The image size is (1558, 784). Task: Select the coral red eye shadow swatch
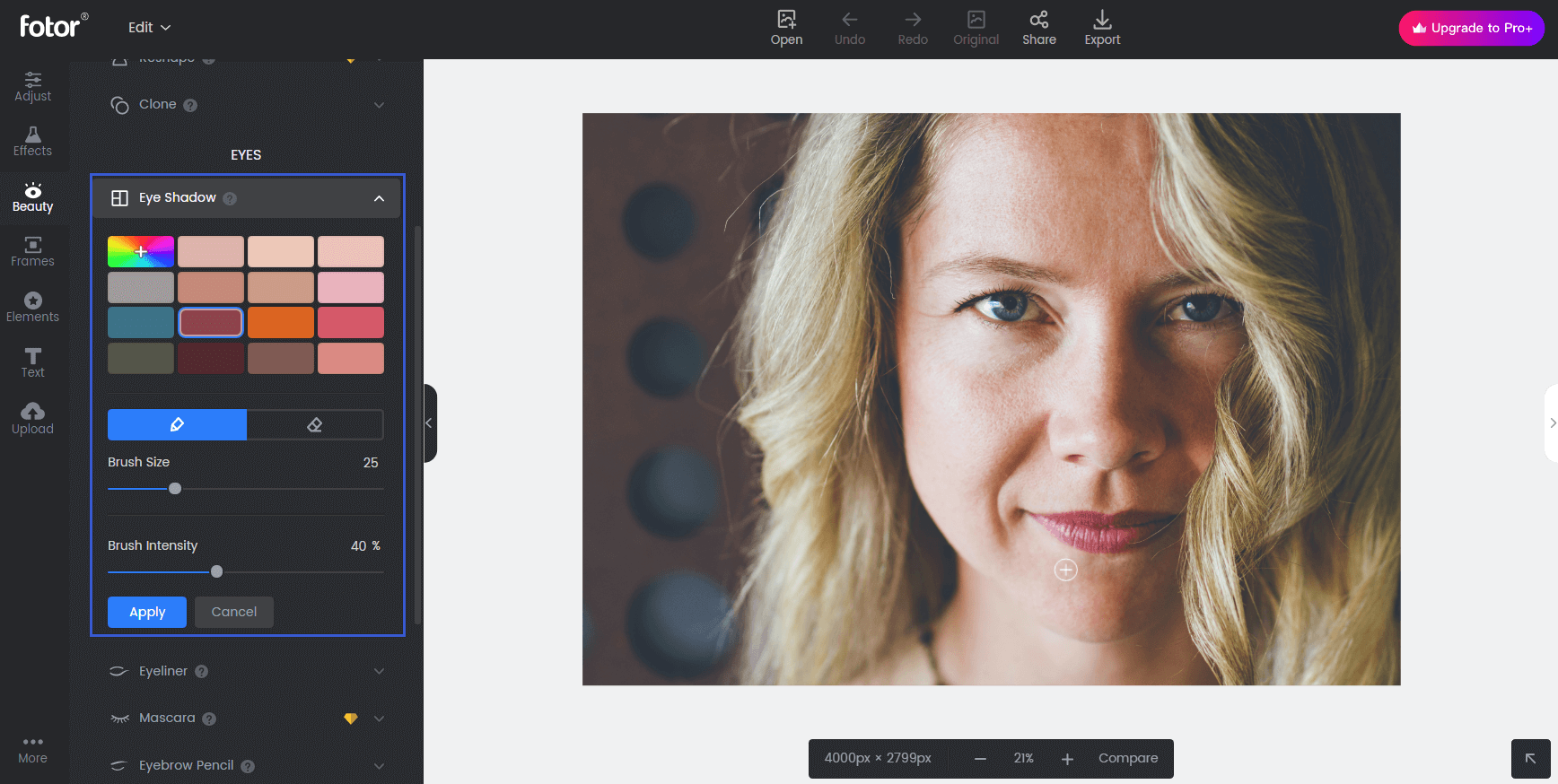click(351, 323)
